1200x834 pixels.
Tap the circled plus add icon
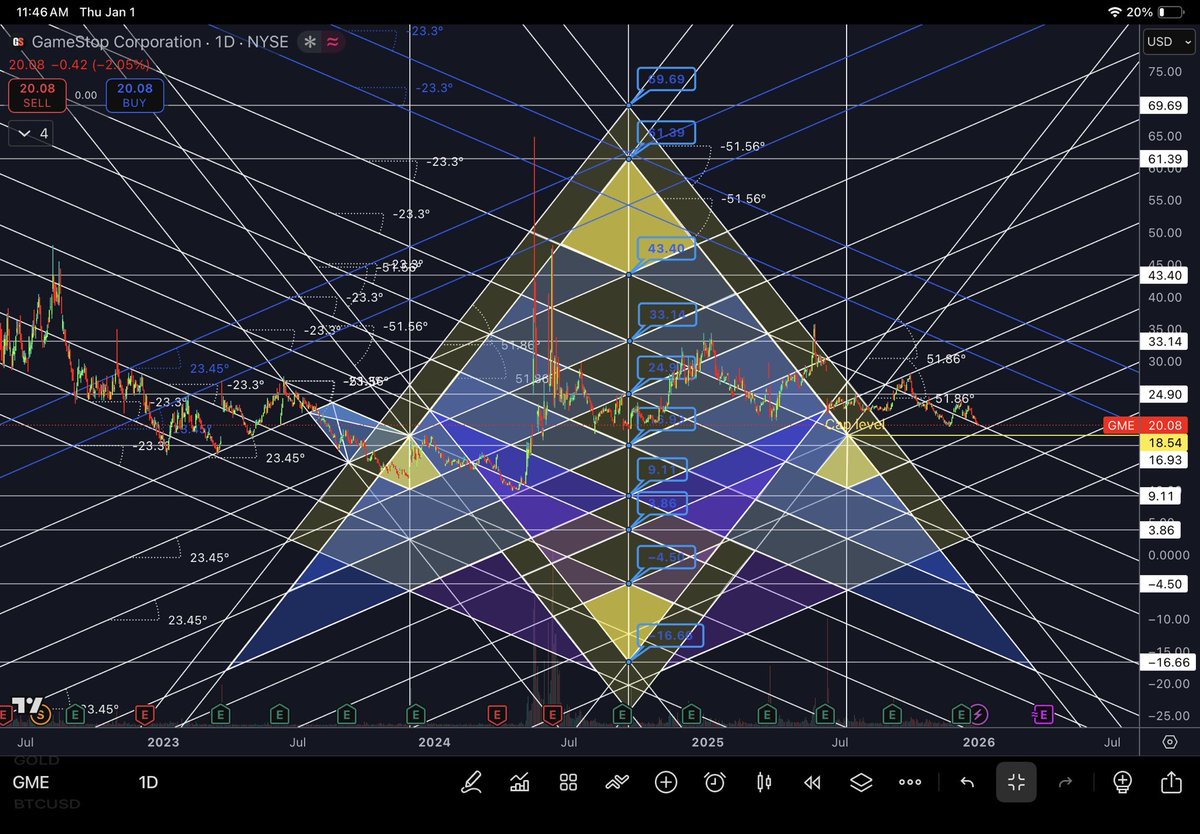coord(666,782)
